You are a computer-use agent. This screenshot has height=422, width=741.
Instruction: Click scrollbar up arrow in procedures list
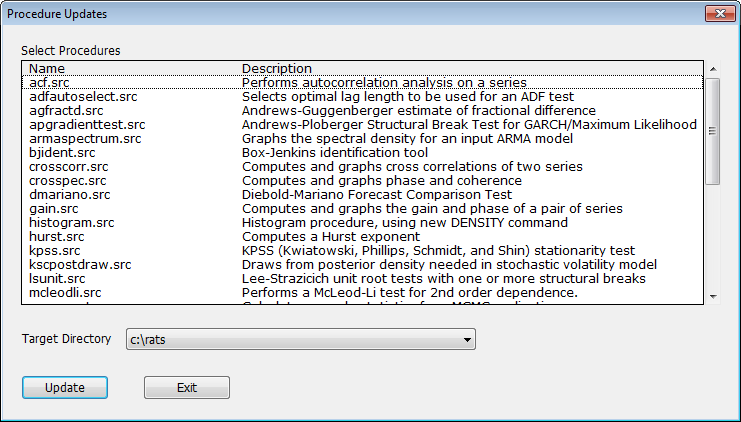tap(712, 68)
